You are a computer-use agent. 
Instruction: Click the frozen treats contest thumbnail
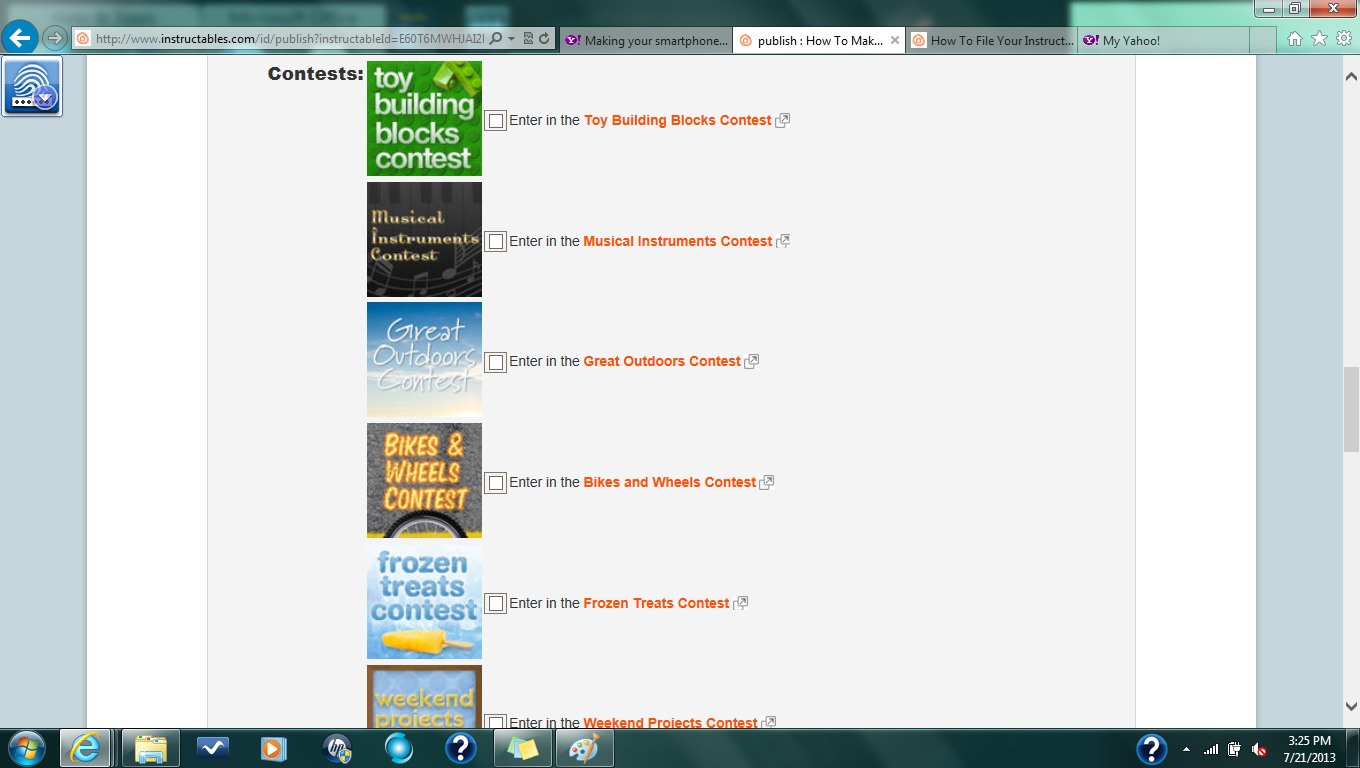pos(424,600)
